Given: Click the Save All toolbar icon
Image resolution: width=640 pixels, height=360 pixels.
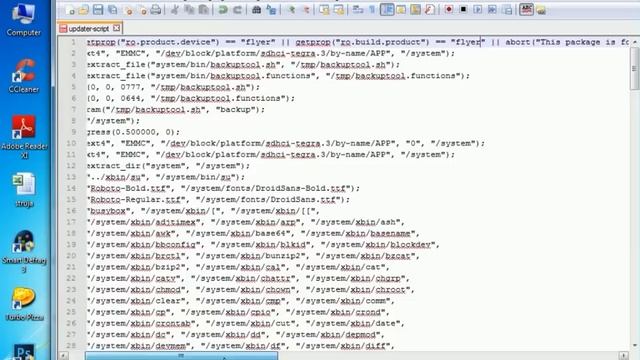Looking at the screenshot, I should tap(112, 10).
